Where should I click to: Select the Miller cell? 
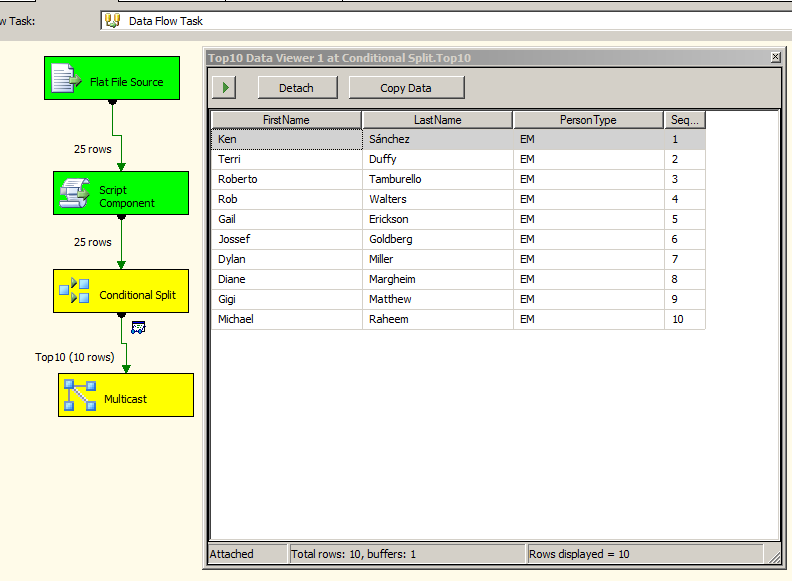pyautogui.click(x=437, y=259)
